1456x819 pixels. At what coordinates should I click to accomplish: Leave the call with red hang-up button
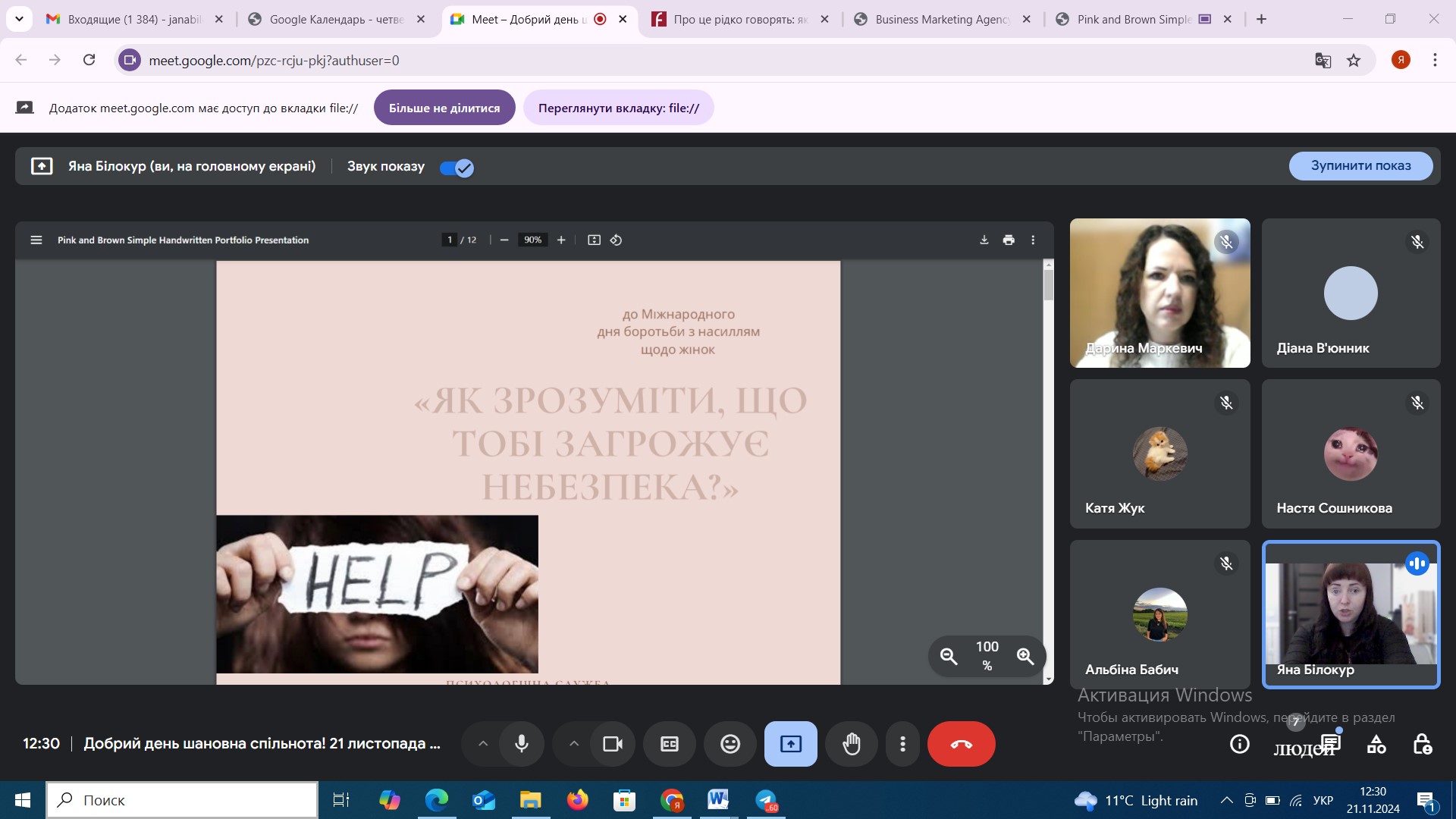[x=962, y=744]
